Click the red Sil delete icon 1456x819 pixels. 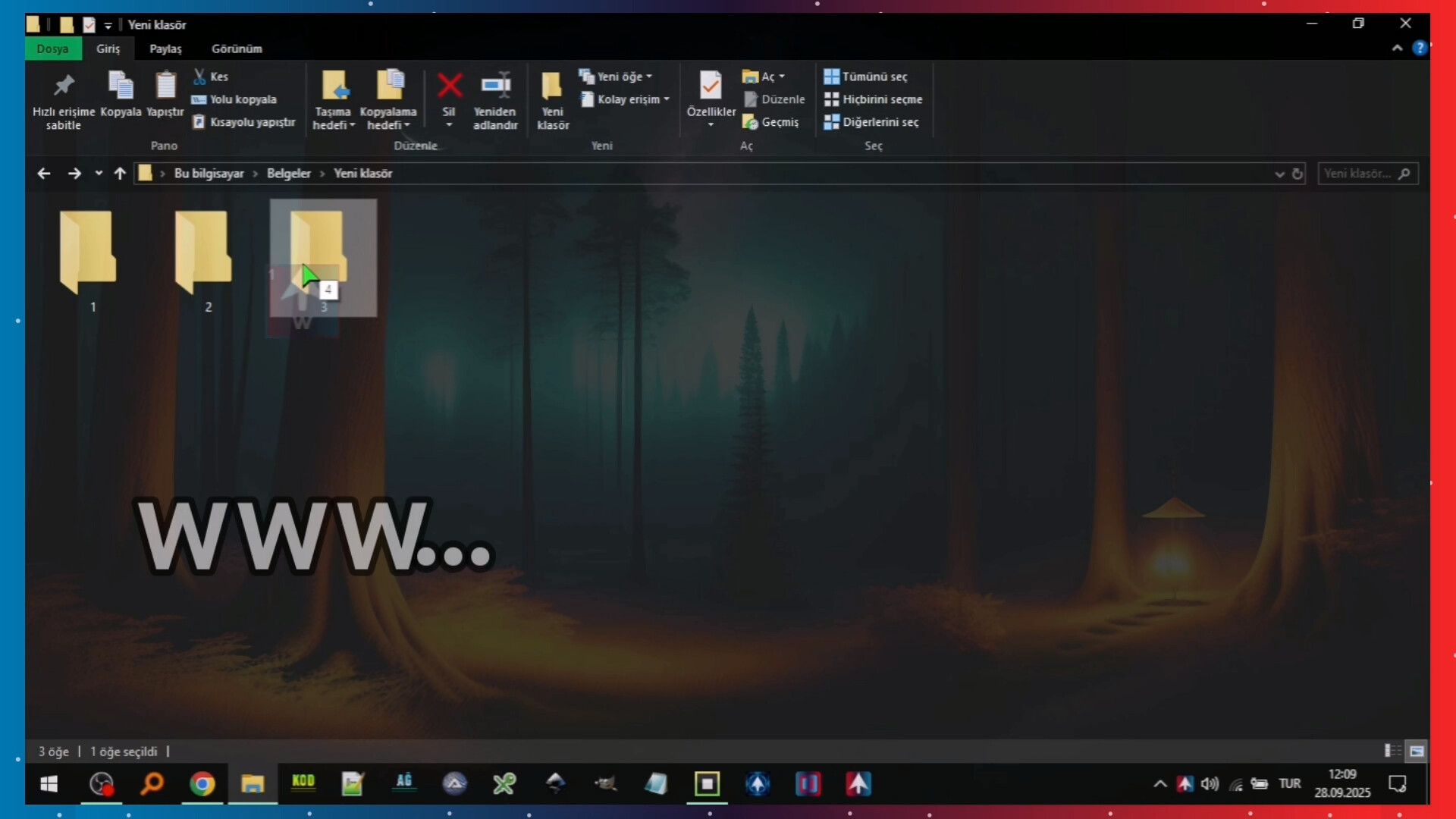(449, 86)
